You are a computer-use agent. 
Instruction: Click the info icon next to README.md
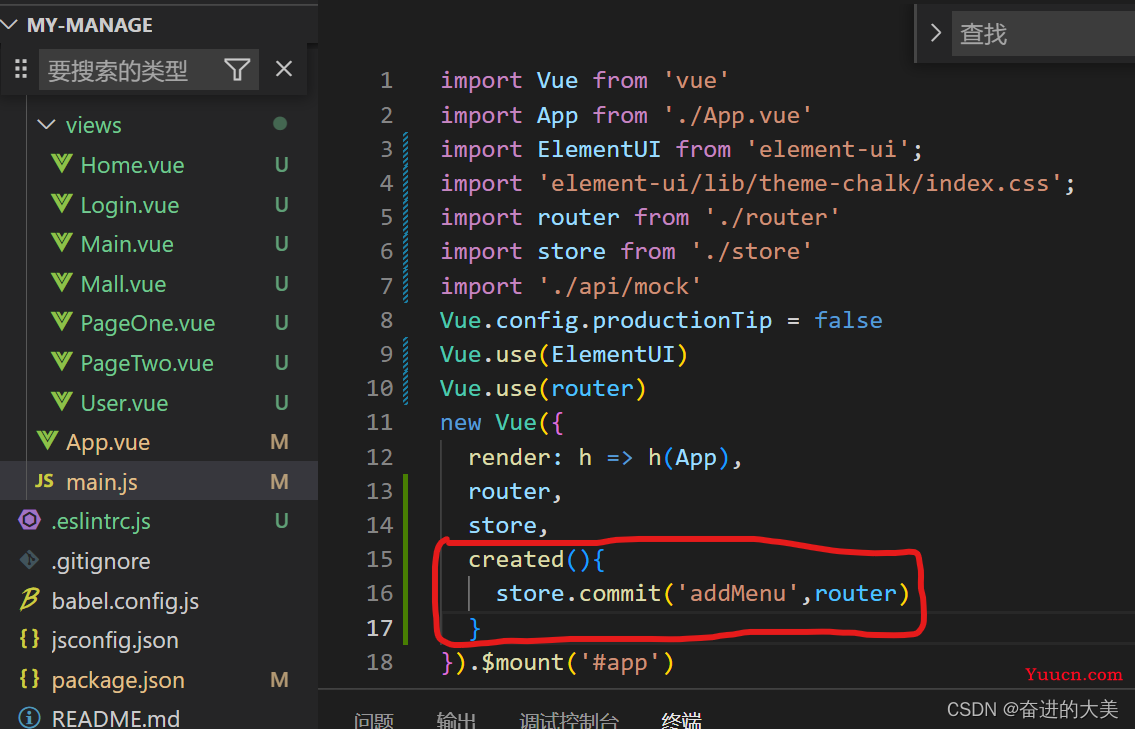(30, 717)
